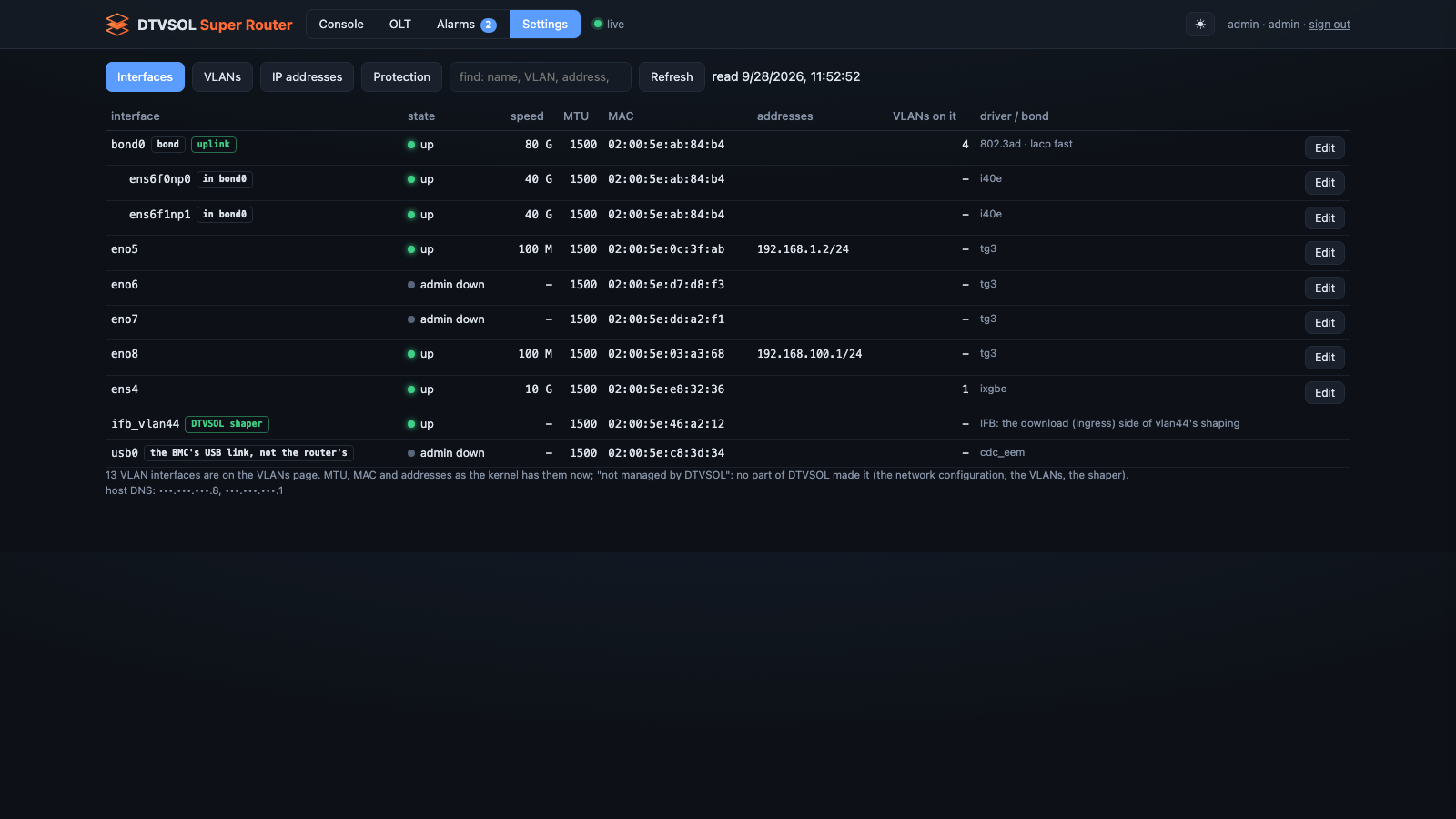Toggle the light/dark theme sun icon
The width and height of the screenshot is (1456, 819).
(1200, 25)
